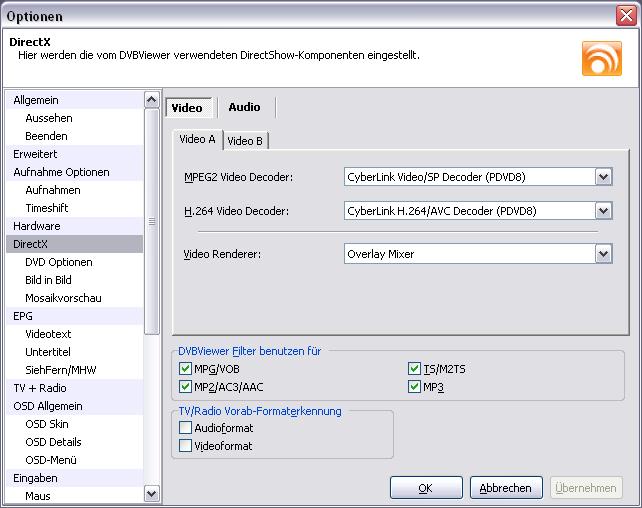Toggle the TS/M2TS checkbox
Viewport: 642px width, 508px height.
point(414,369)
